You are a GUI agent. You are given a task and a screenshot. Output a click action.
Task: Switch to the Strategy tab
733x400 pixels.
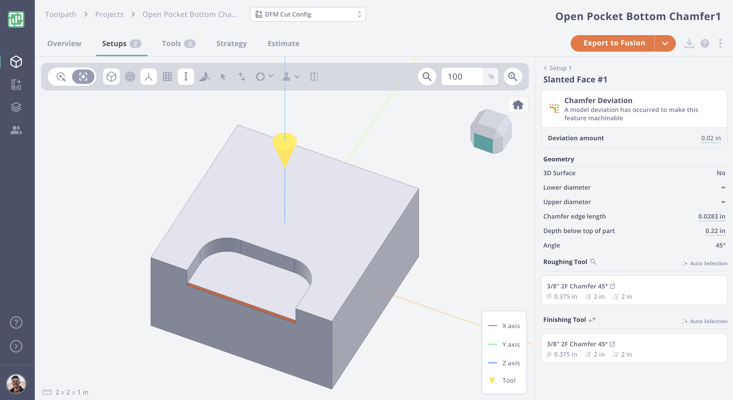pos(231,44)
